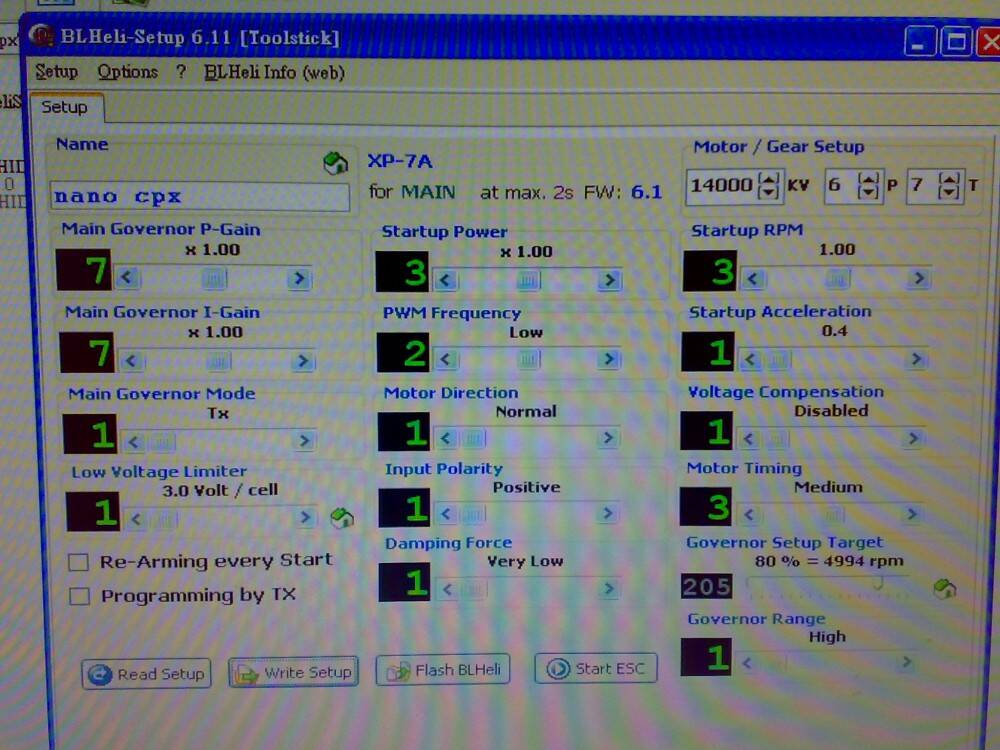Enable Programming by TX checkbox
Image resolution: width=1000 pixels, height=750 pixels.
(79, 597)
